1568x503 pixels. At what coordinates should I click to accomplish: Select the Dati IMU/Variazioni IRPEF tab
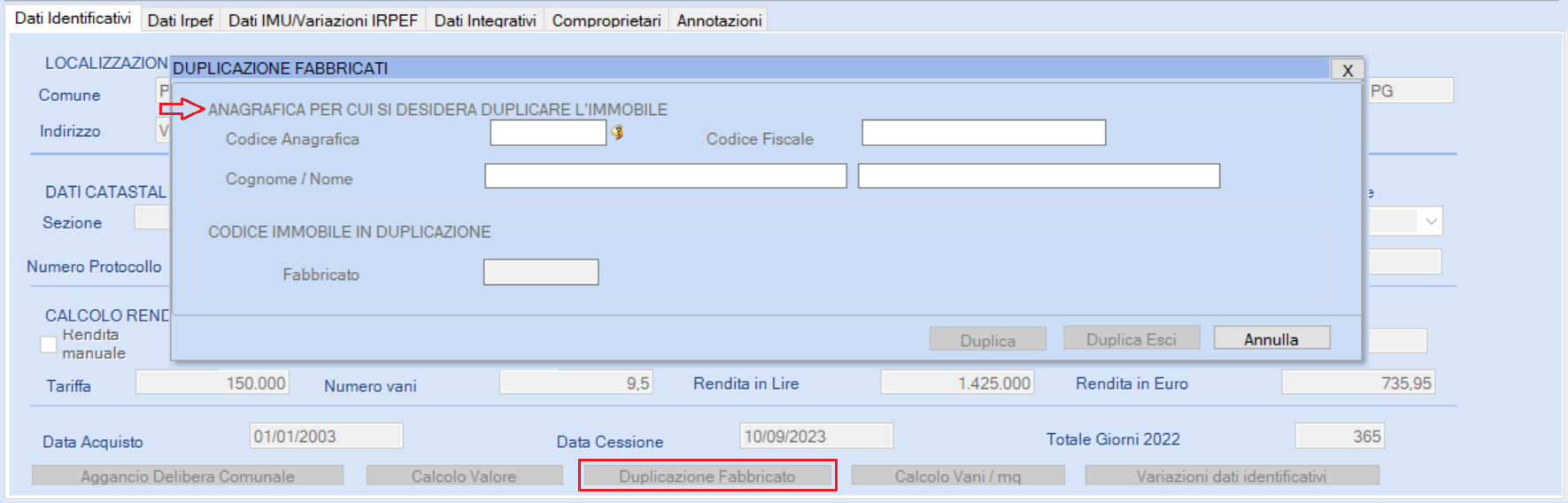pos(323,20)
